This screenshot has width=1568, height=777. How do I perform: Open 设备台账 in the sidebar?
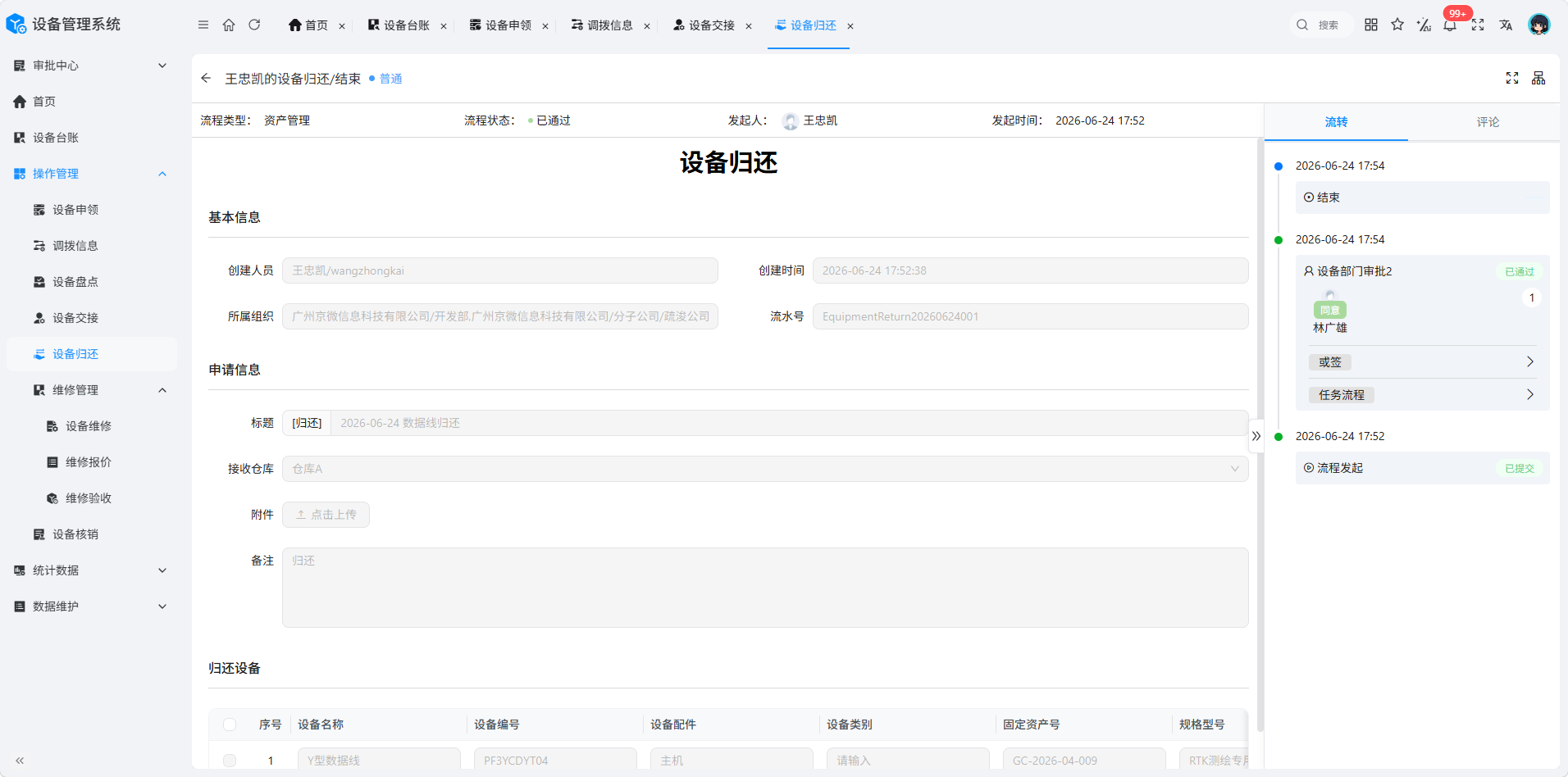pos(90,138)
